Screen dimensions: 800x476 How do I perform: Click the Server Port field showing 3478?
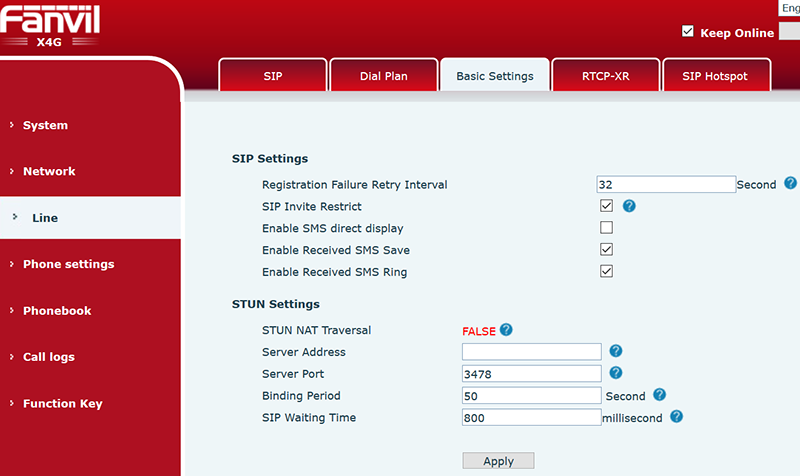pos(532,373)
